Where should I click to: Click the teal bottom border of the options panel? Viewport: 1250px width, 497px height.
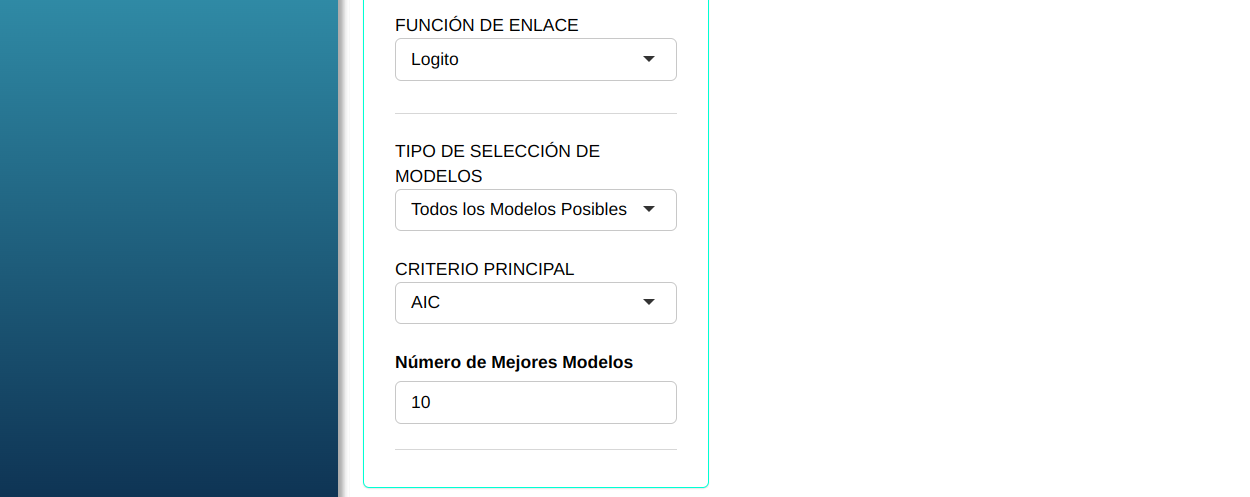coord(535,487)
